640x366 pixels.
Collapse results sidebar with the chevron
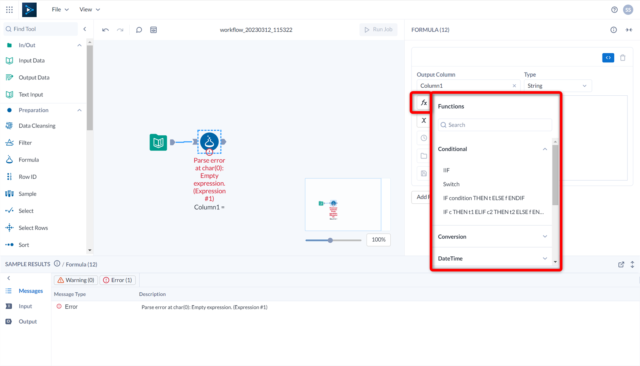pyautogui.click(x=9, y=278)
